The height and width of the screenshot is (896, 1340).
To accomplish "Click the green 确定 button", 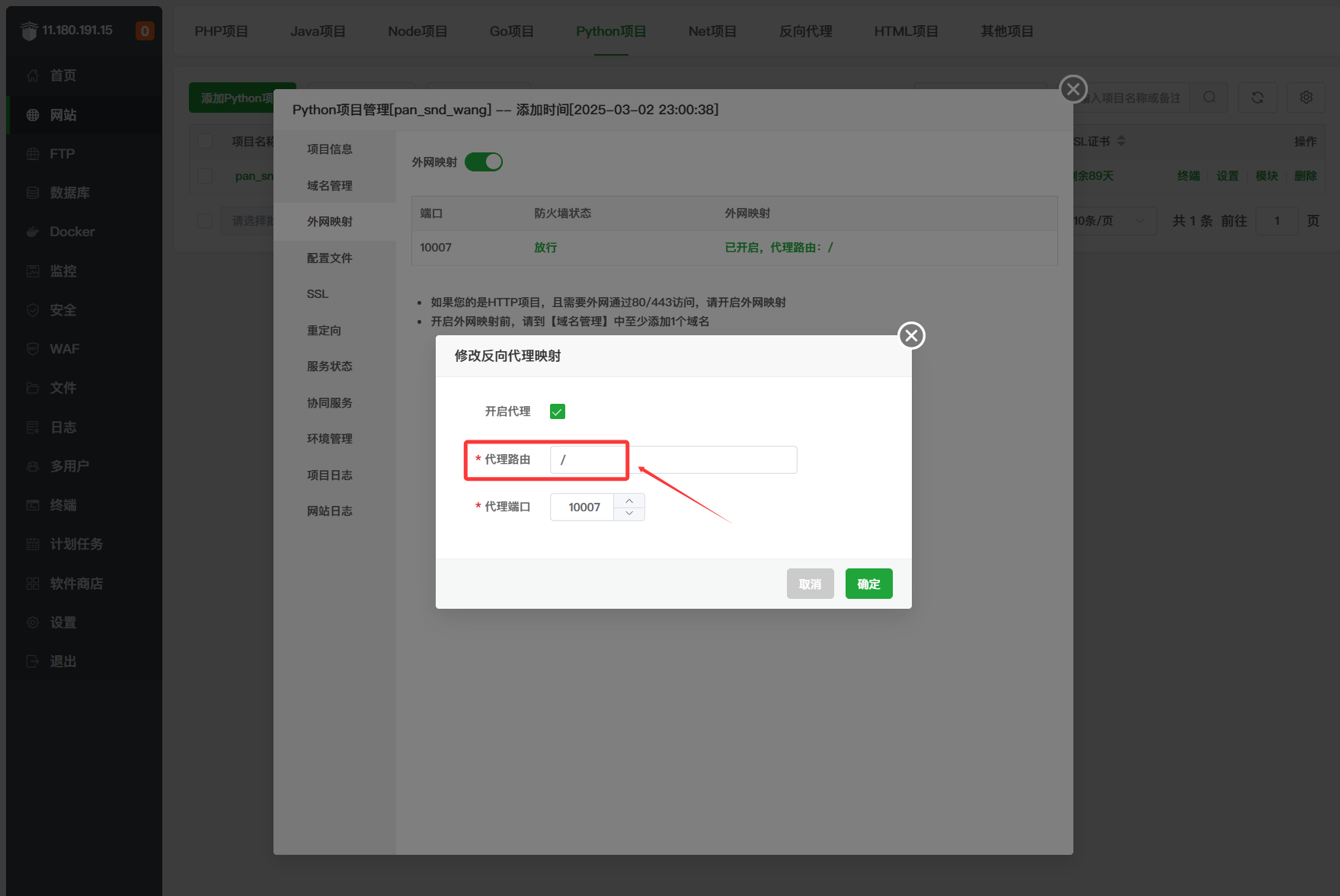I will tap(868, 584).
